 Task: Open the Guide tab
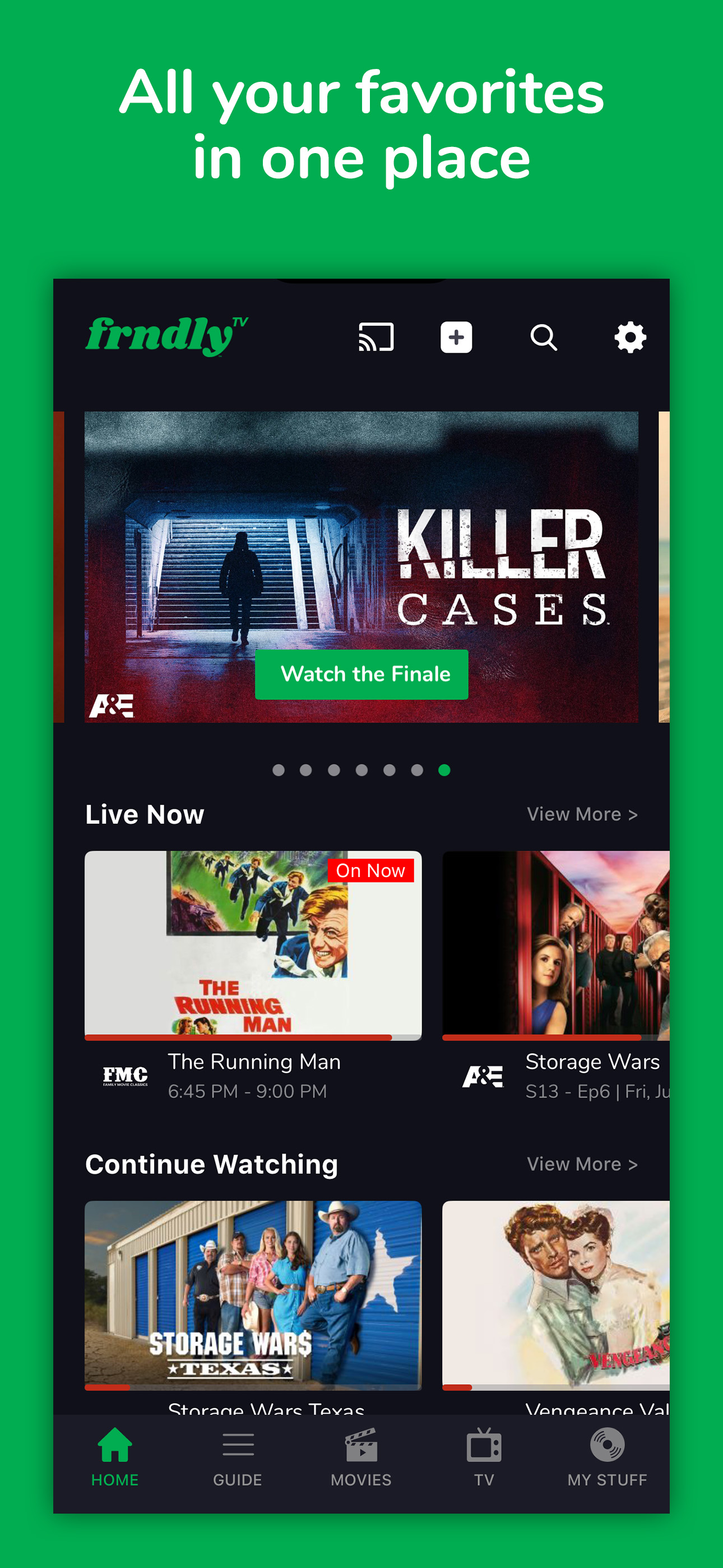point(237,1458)
